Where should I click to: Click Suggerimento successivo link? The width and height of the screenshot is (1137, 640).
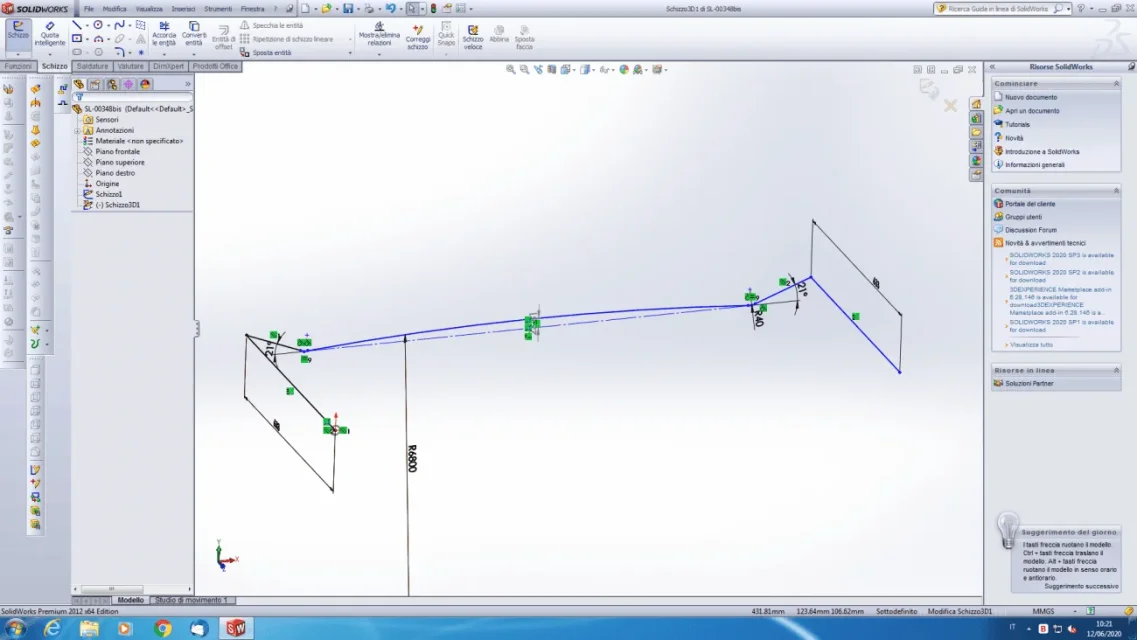(x=1081, y=586)
